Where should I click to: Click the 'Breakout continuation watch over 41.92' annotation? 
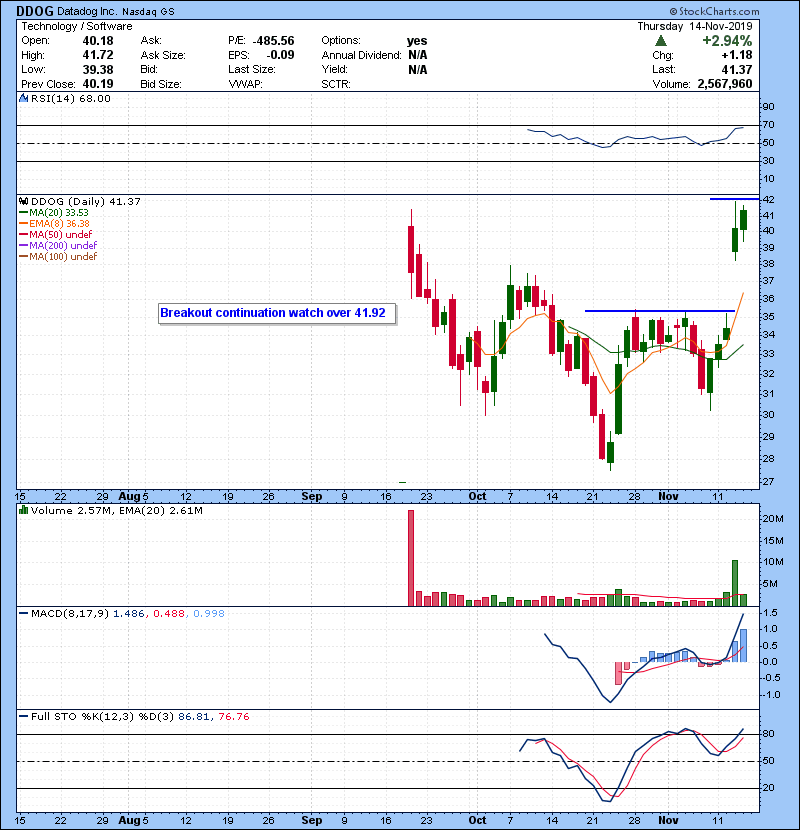pos(277,313)
